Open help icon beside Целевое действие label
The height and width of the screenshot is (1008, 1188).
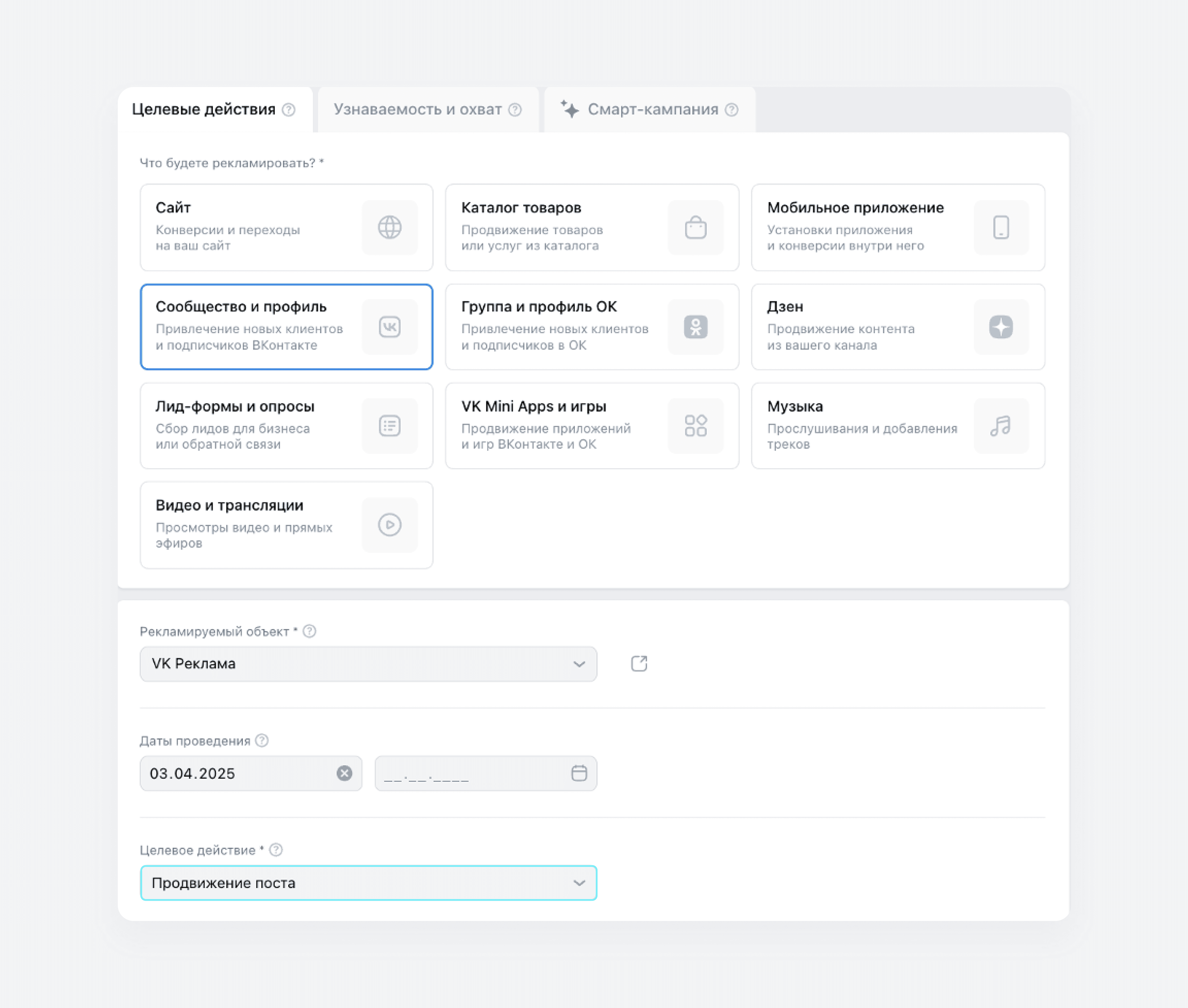click(x=276, y=850)
